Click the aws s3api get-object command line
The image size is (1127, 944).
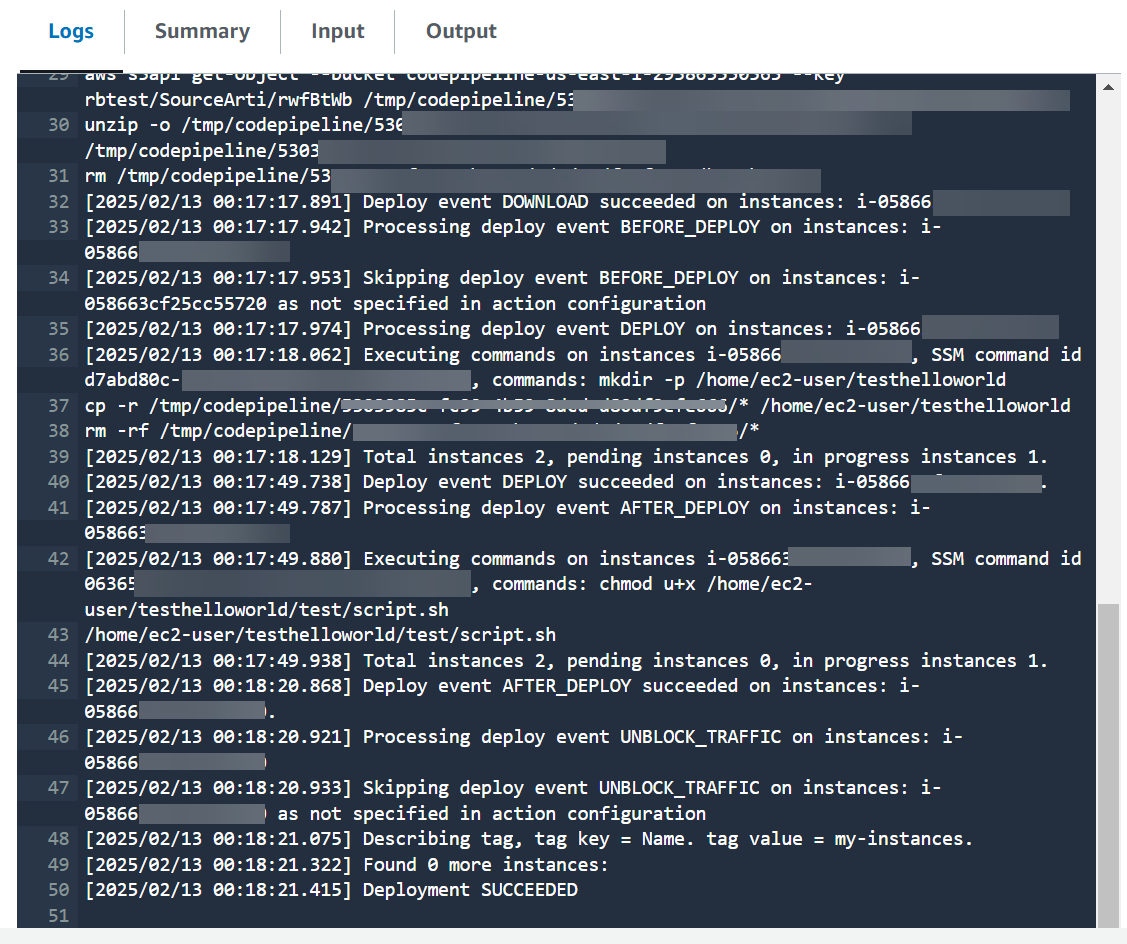[300, 73]
